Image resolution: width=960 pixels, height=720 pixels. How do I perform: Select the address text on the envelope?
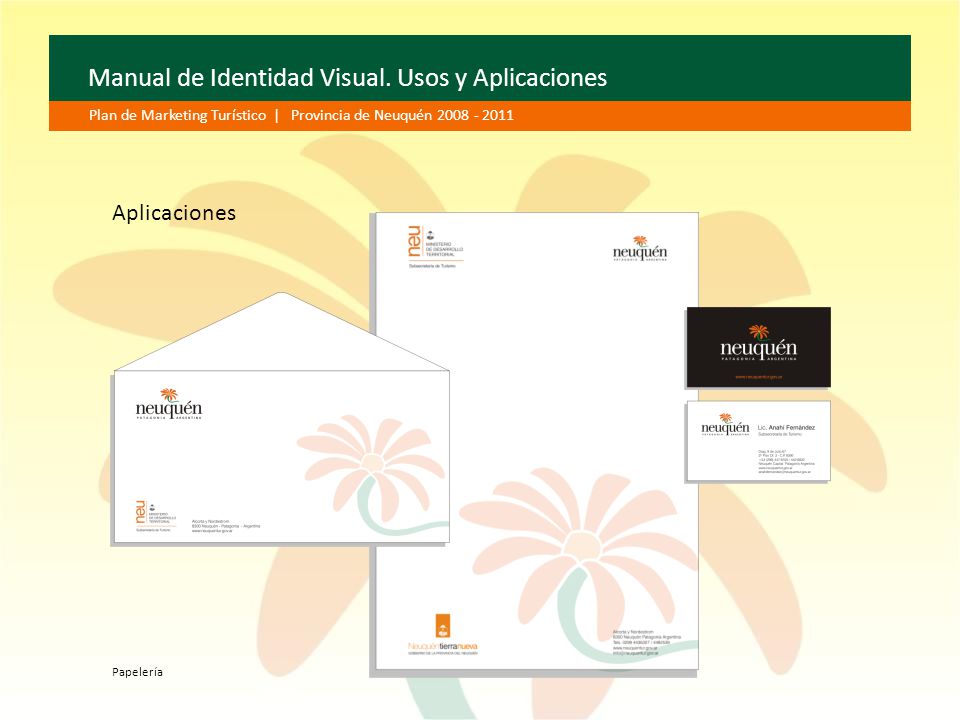(x=226, y=526)
